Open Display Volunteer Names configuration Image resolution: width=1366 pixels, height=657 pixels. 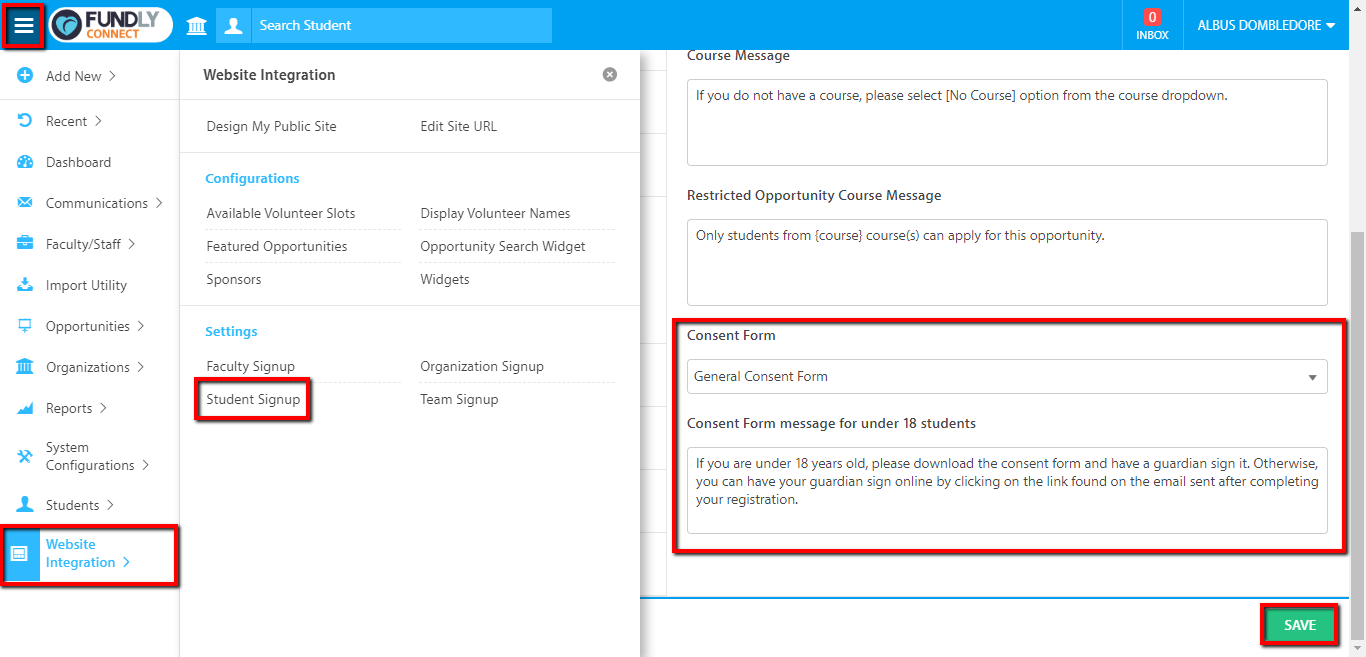[x=495, y=213]
